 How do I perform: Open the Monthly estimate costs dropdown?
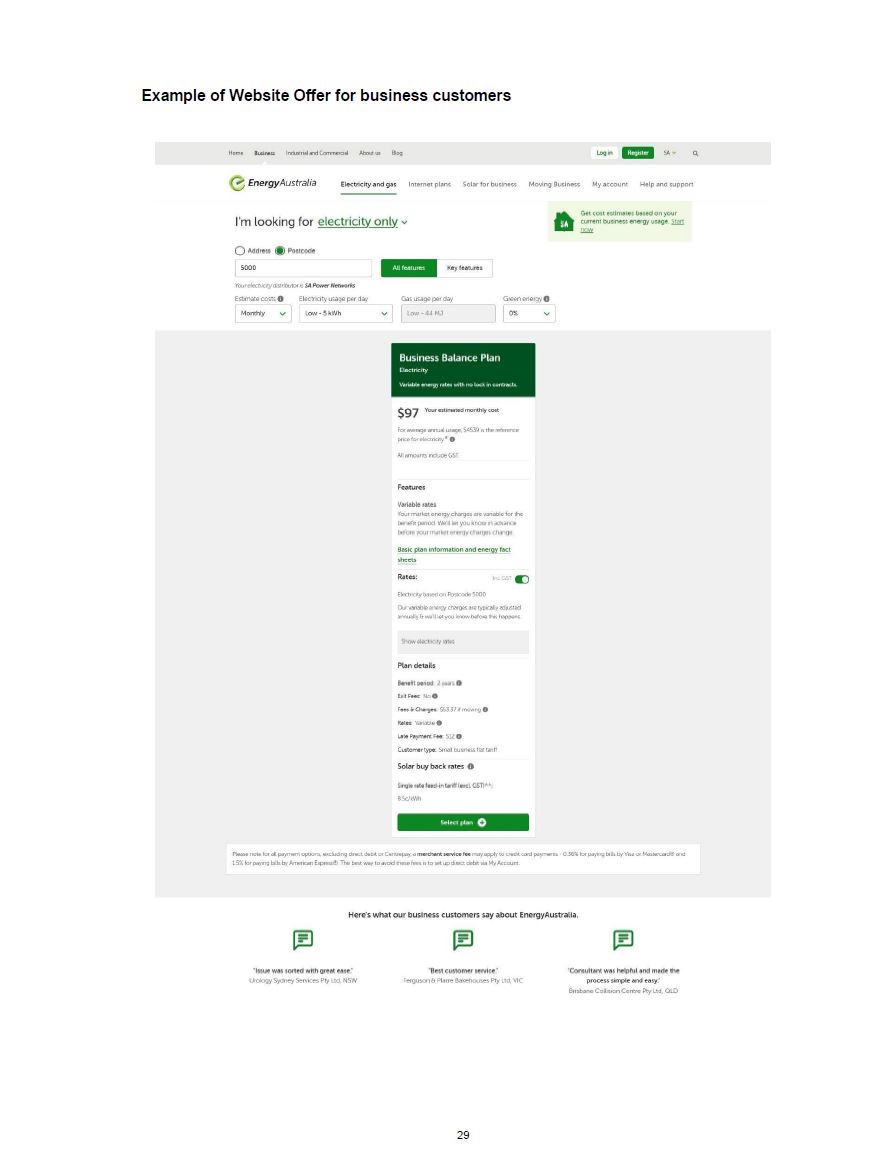(x=263, y=314)
